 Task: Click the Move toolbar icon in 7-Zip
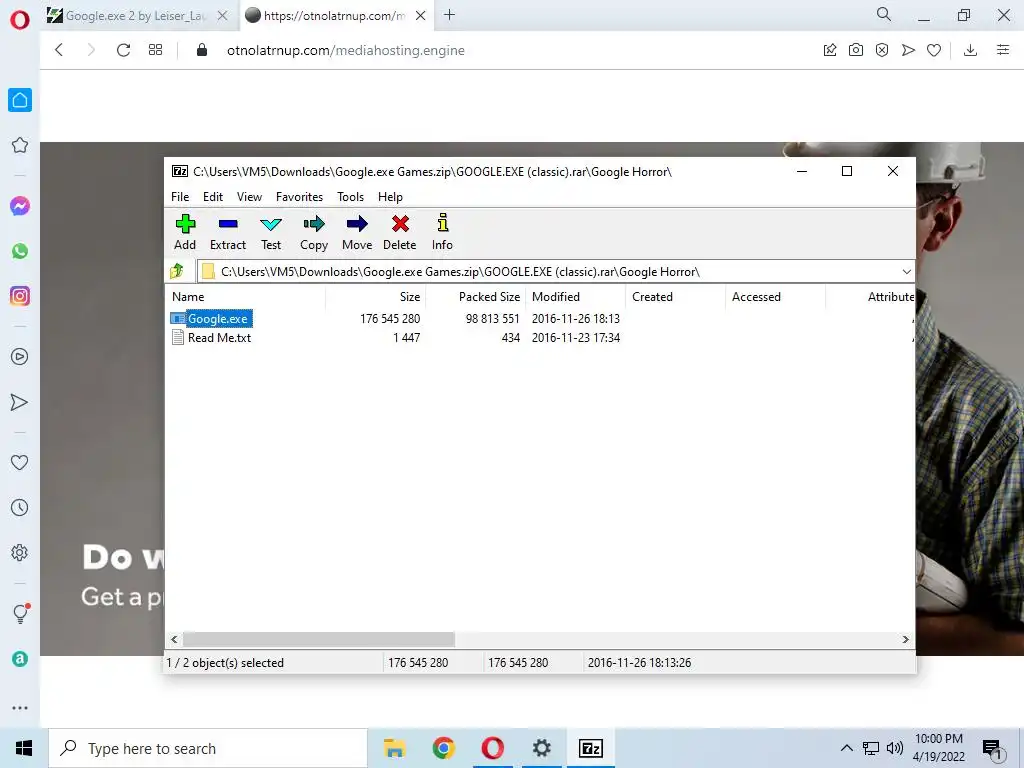click(357, 232)
